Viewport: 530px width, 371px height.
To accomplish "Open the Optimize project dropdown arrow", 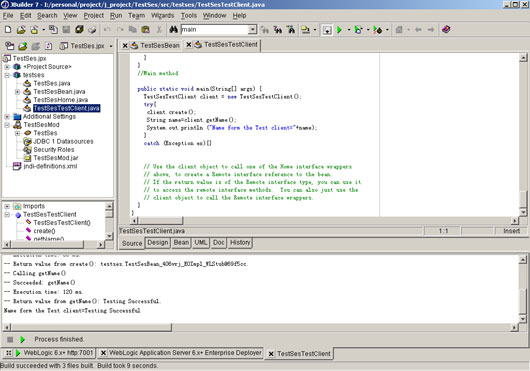I will [x=387, y=30].
